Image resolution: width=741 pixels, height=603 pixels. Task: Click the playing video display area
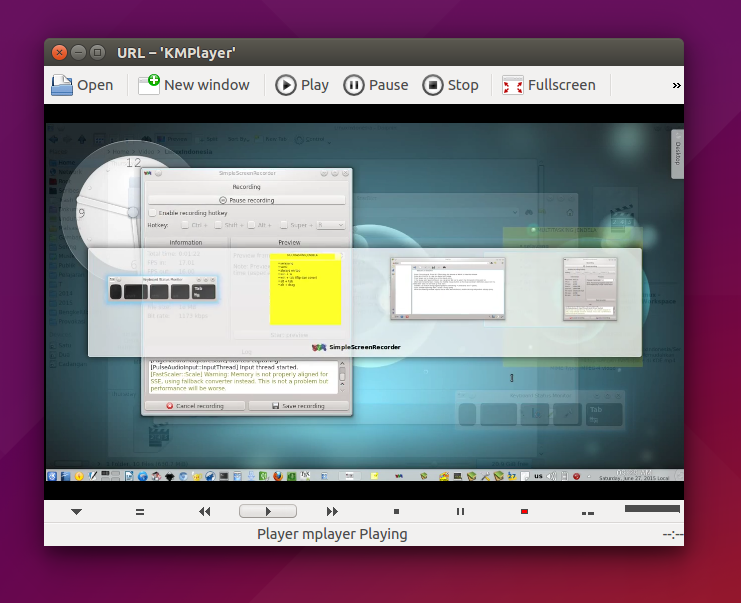coord(364,302)
